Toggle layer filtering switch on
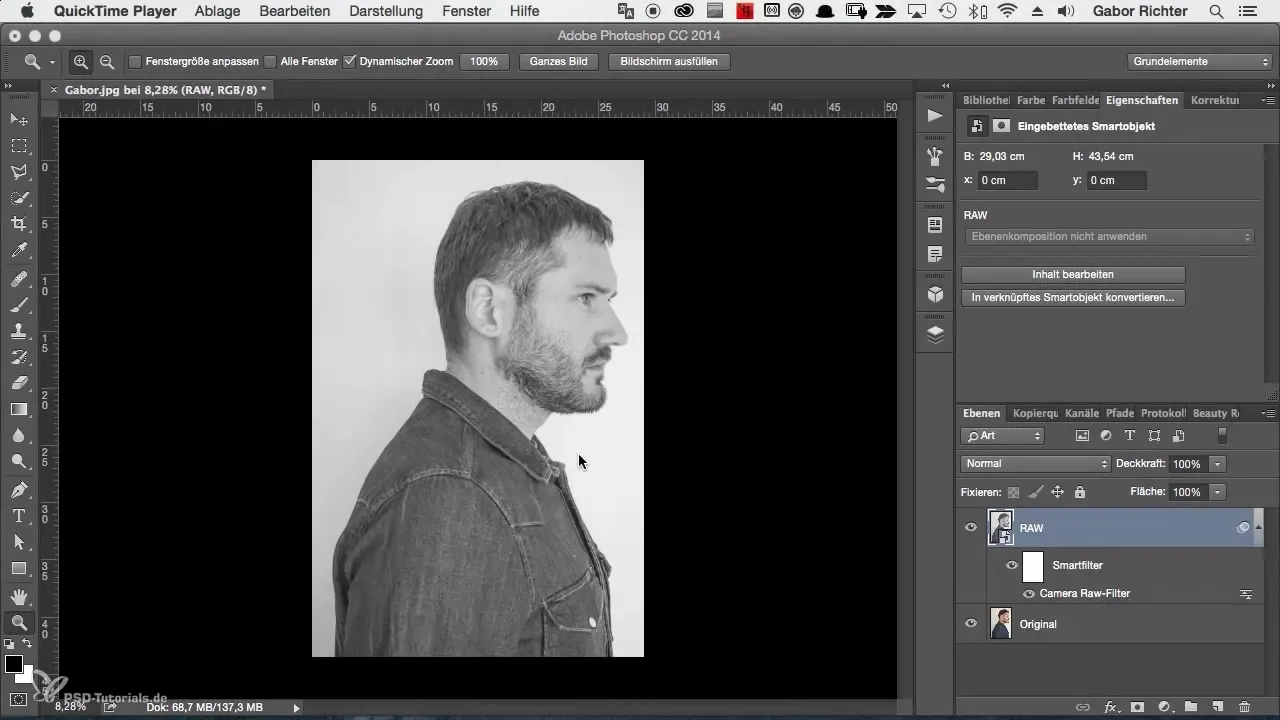Viewport: 1280px width, 720px height. pos(1221,436)
